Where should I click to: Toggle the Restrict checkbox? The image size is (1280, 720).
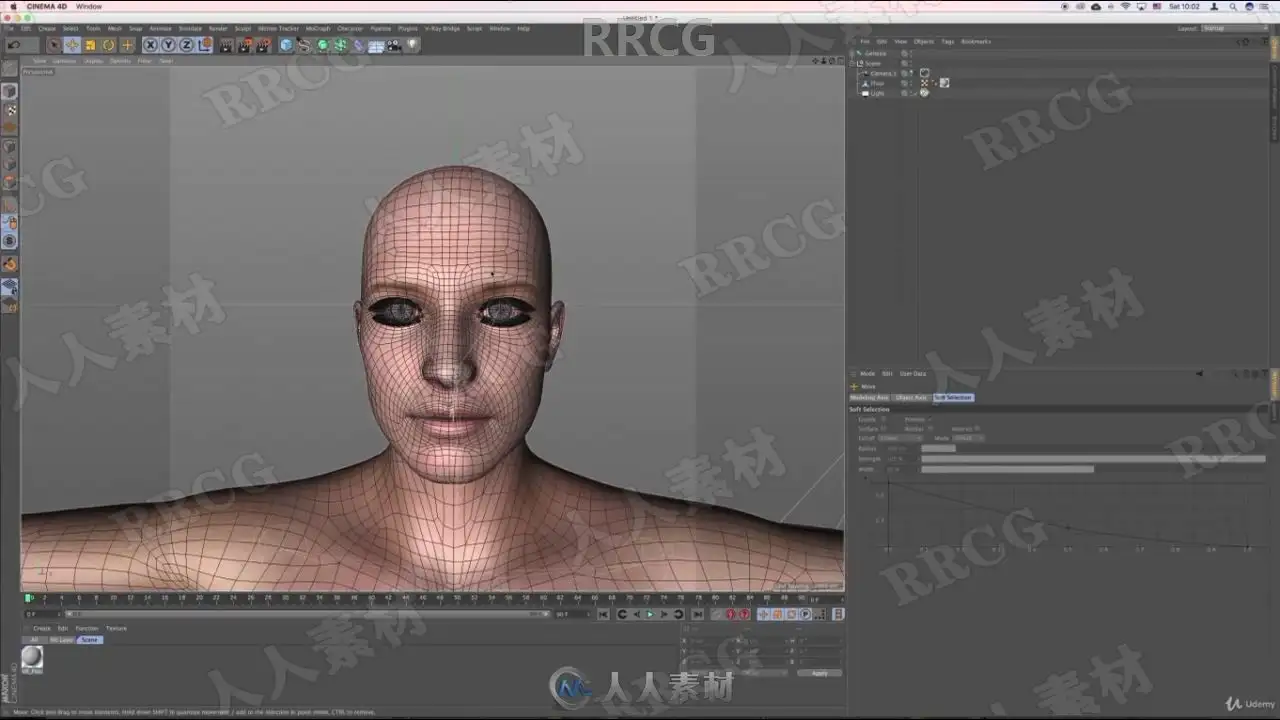coord(978,428)
